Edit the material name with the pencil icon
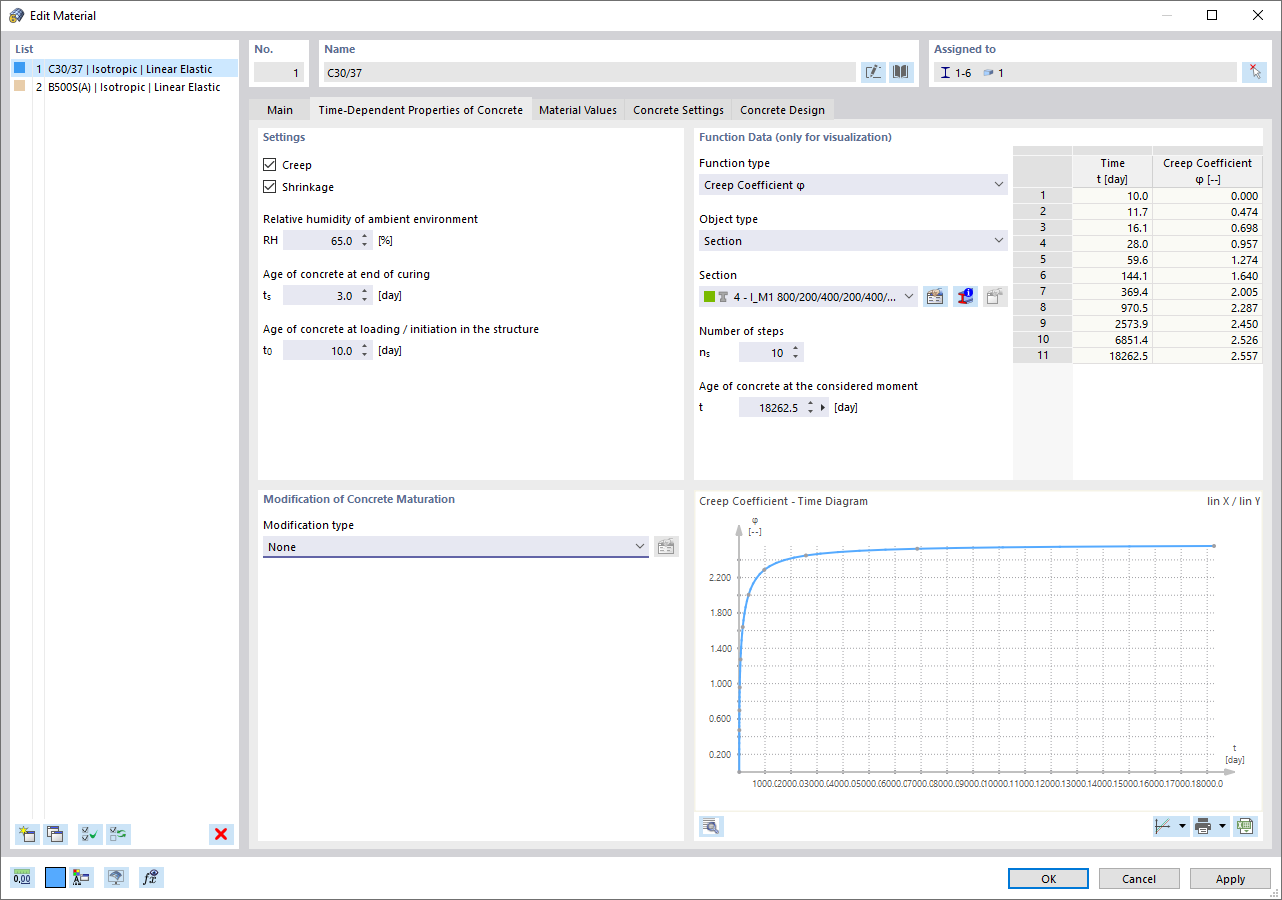Image resolution: width=1282 pixels, height=900 pixels. [x=873, y=72]
